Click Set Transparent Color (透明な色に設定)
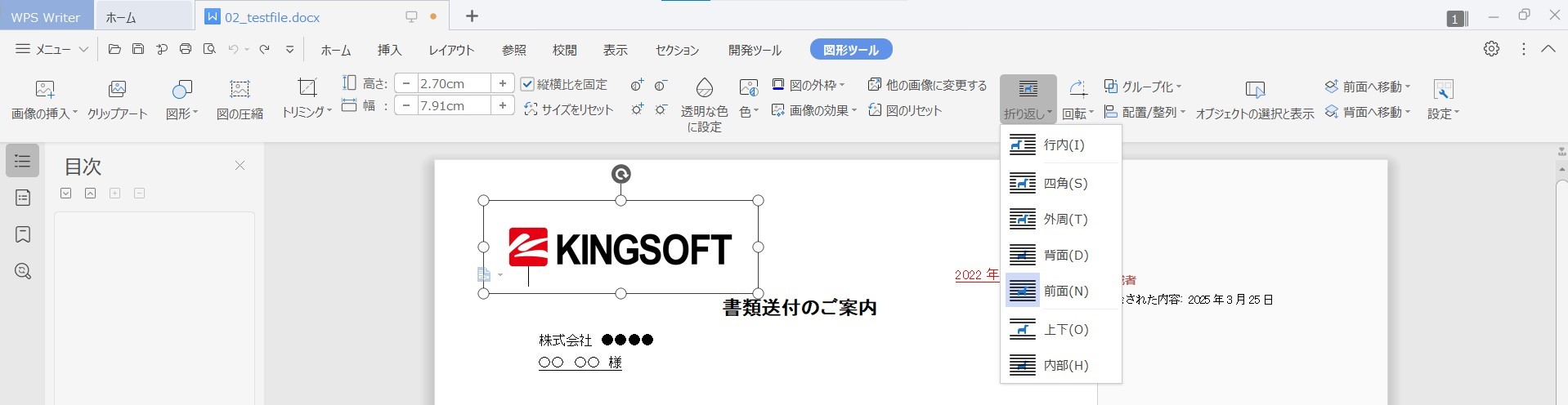Image resolution: width=1568 pixels, height=405 pixels. coord(704,105)
